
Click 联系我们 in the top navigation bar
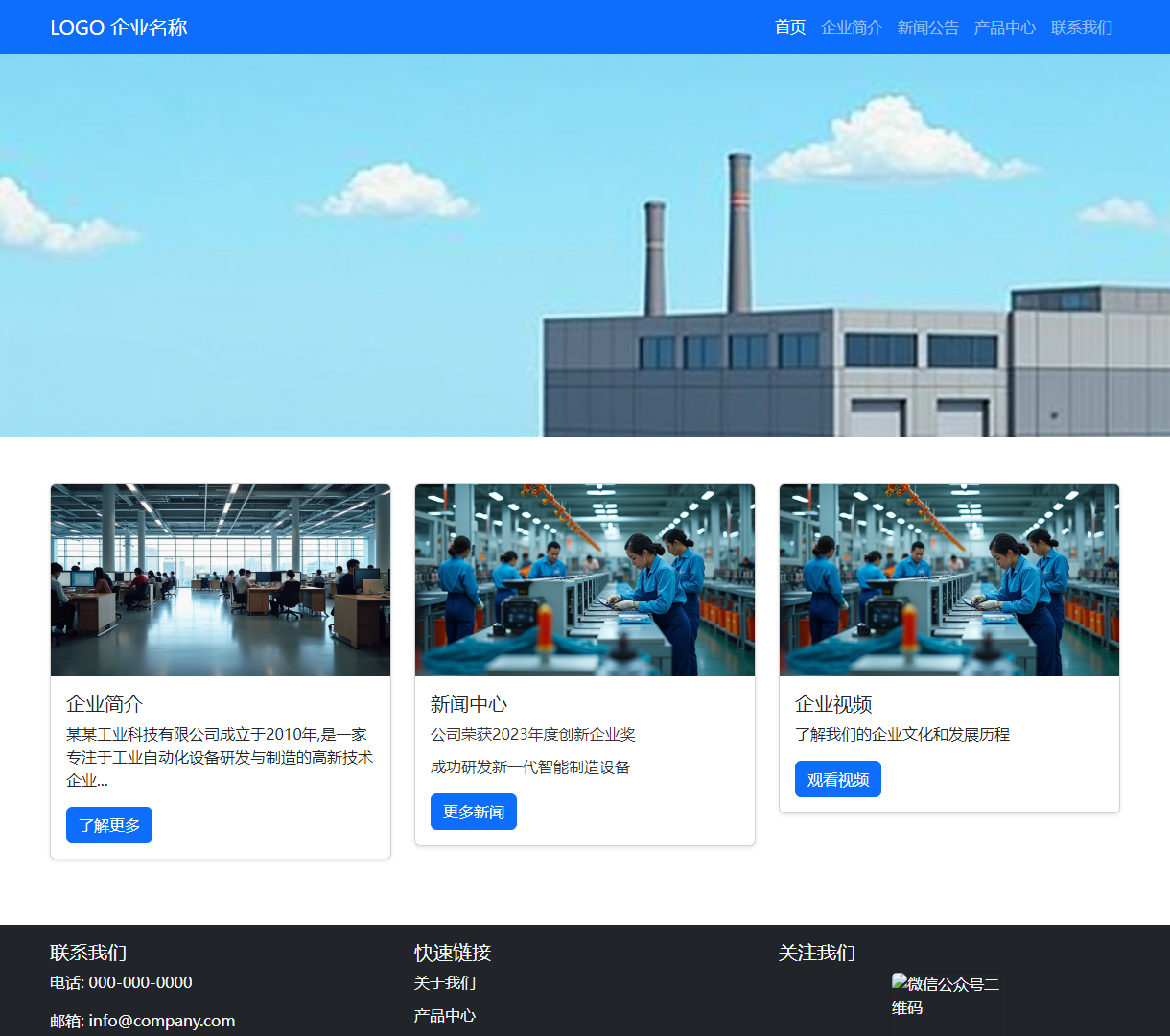[x=1081, y=27]
